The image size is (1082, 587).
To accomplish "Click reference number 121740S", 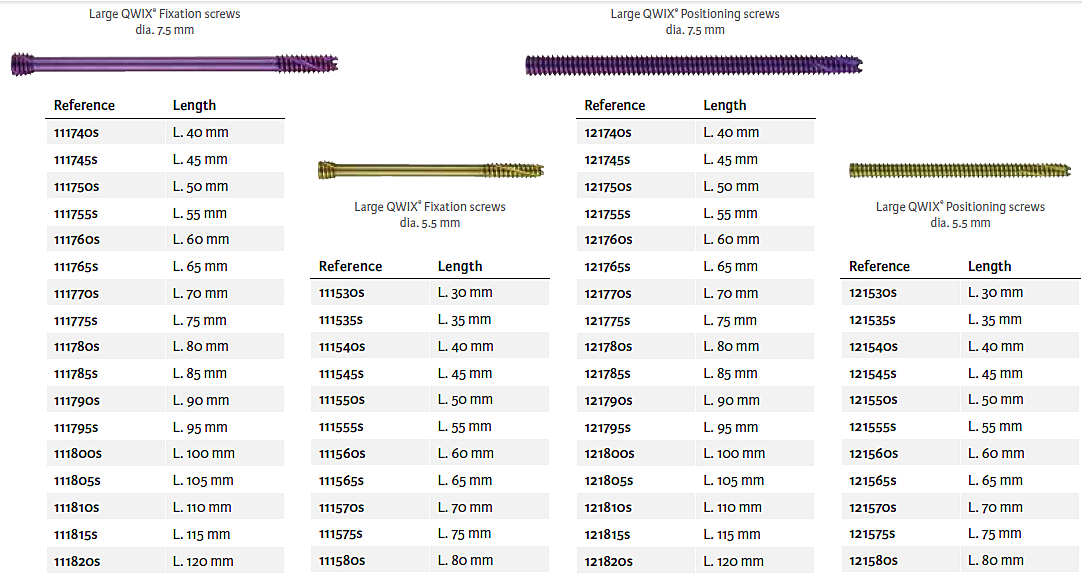I will (607, 132).
